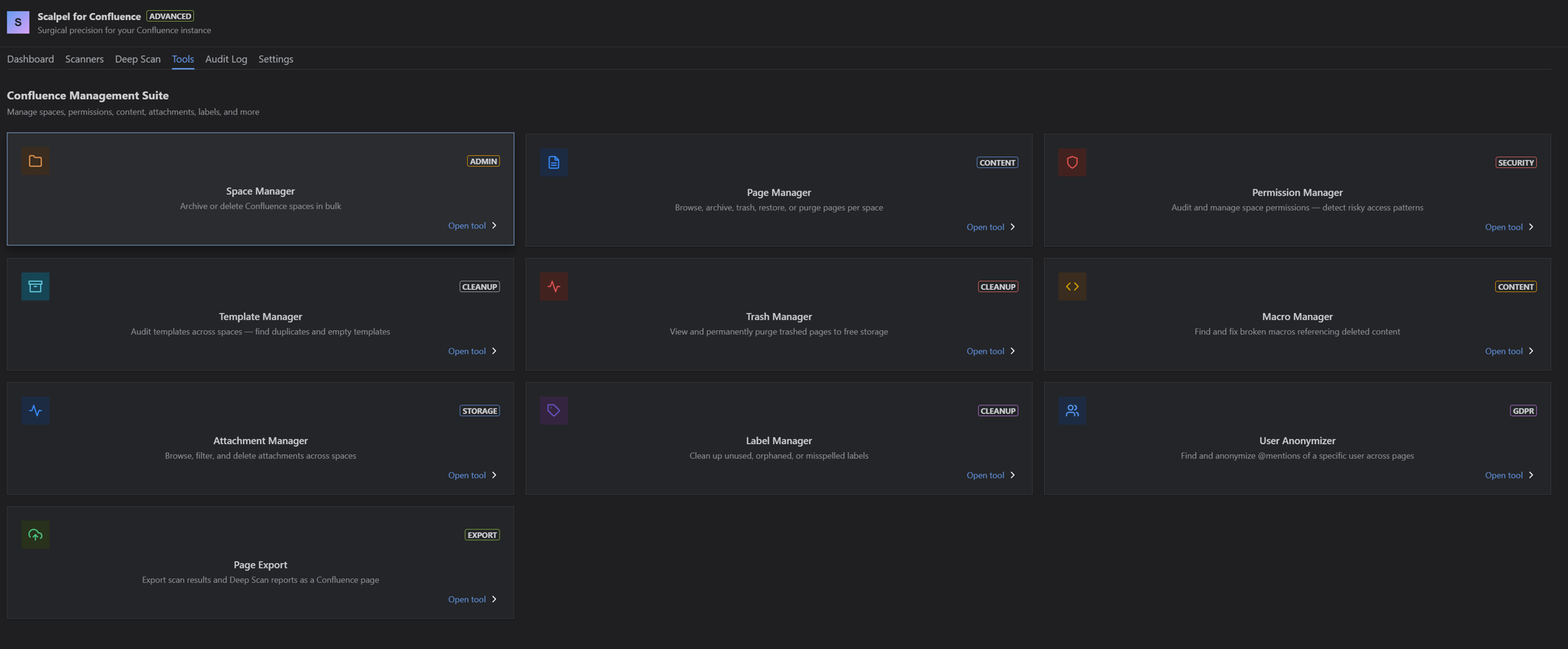Click the Attachment Manager card title
This screenshot has width=1568, height=649.
pos(260,441)
